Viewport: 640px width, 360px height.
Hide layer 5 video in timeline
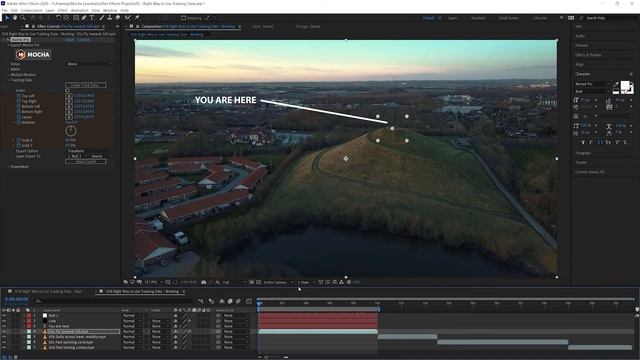coord(4,337)
